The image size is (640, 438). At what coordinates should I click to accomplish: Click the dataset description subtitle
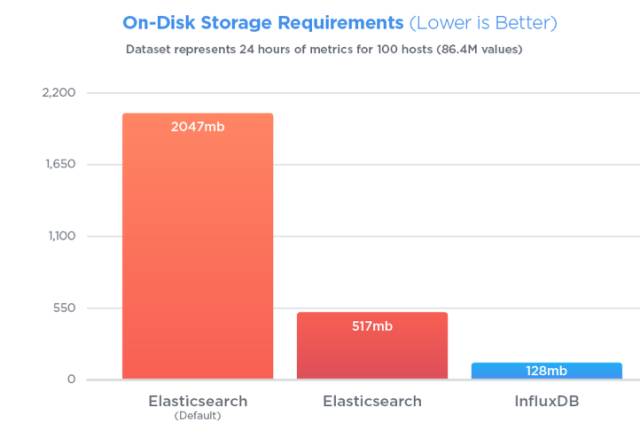tap(324, 49)
